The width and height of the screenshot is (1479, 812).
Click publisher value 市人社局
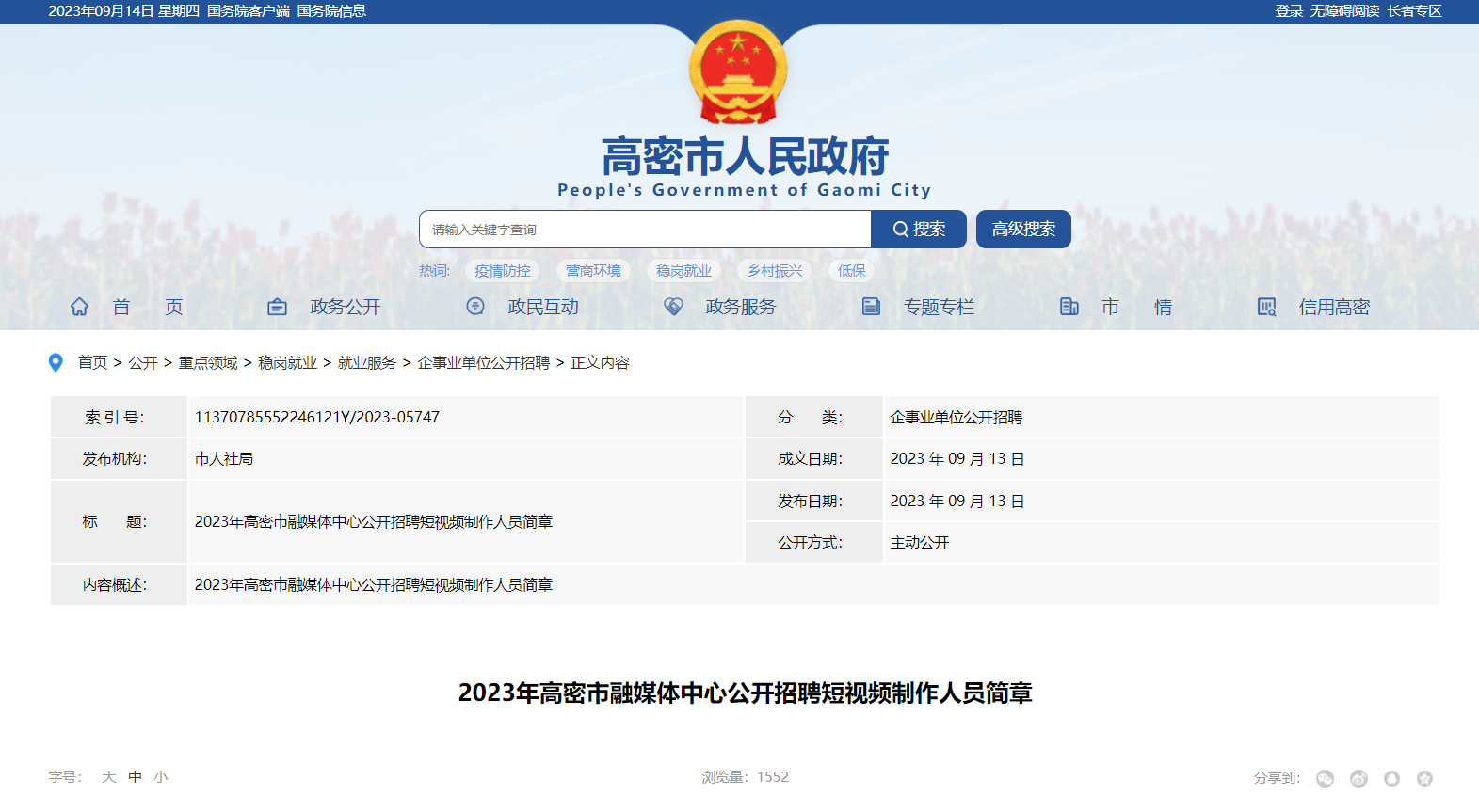coord(224,459)
